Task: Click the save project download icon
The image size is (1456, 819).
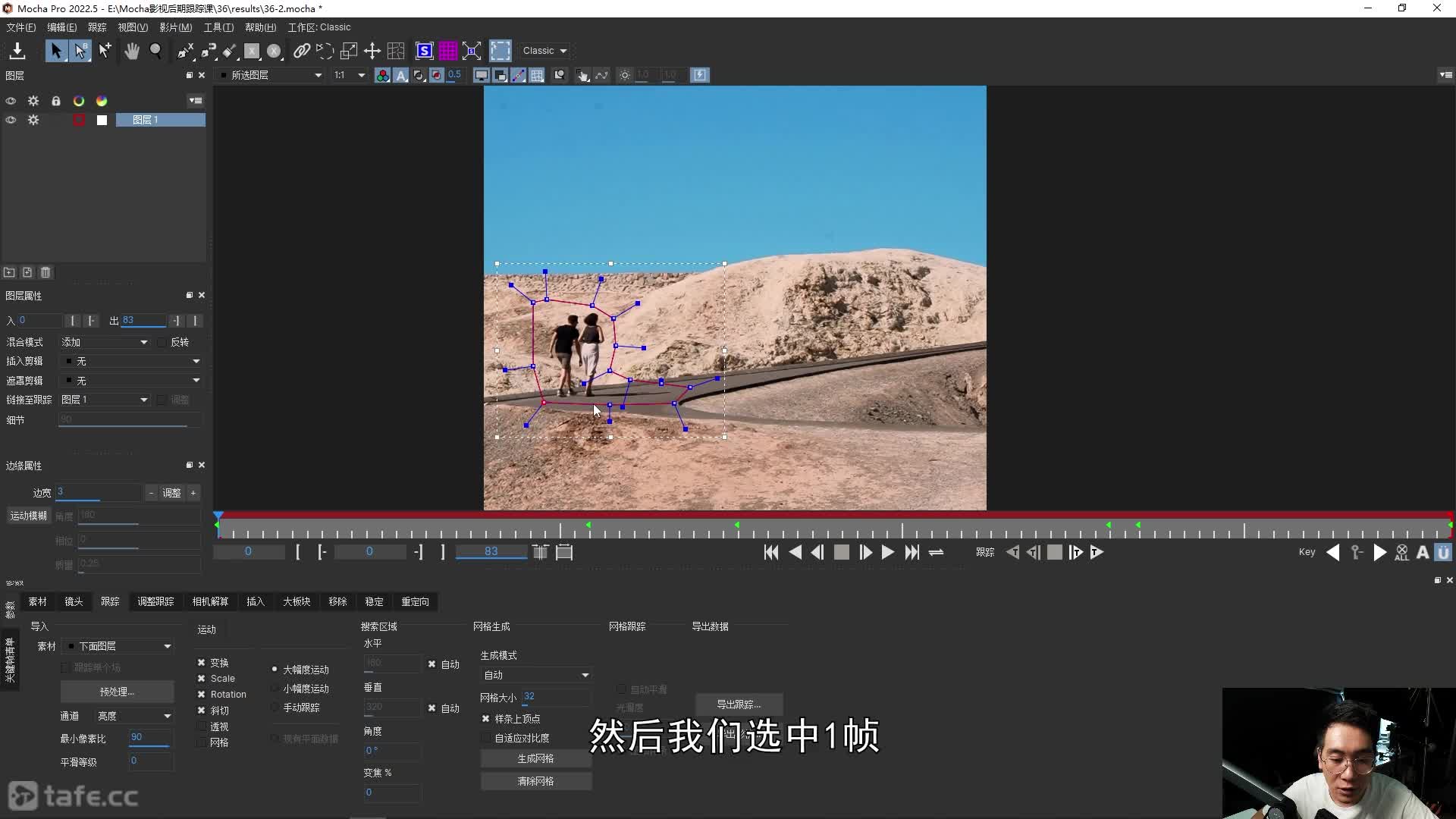Action: coord(17,51)
